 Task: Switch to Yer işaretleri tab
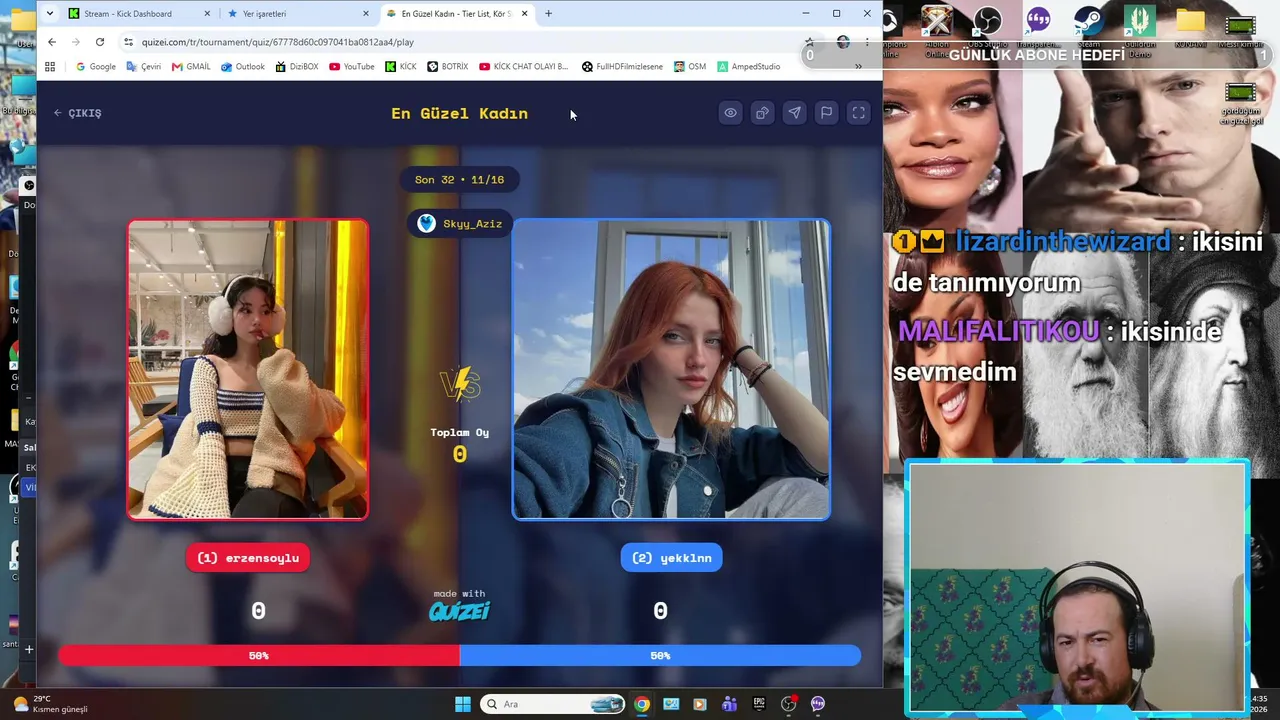coord(296,14)
